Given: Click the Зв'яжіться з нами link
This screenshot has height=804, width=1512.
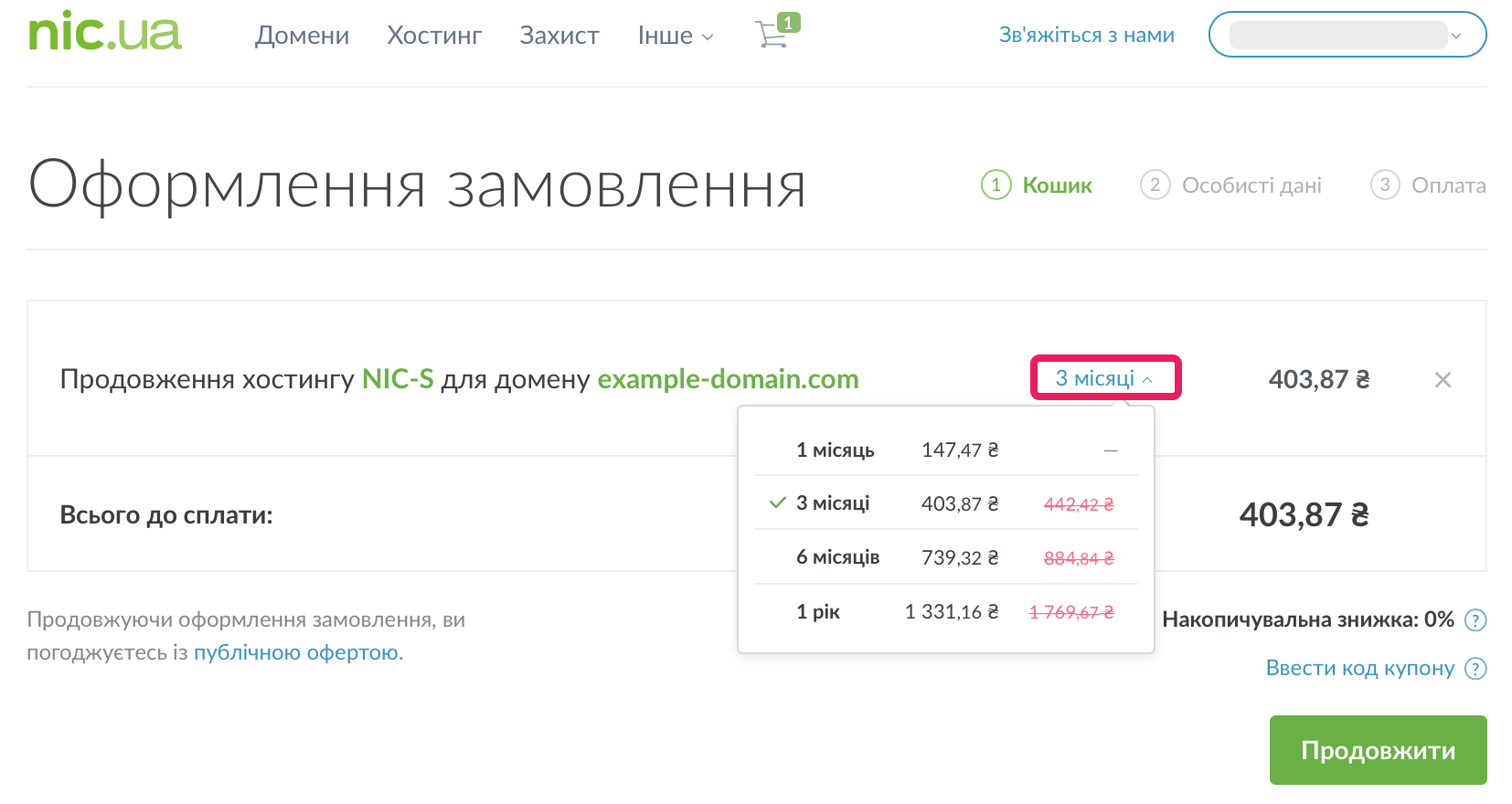Looking at the screenshot, I should pos(1086,35).
